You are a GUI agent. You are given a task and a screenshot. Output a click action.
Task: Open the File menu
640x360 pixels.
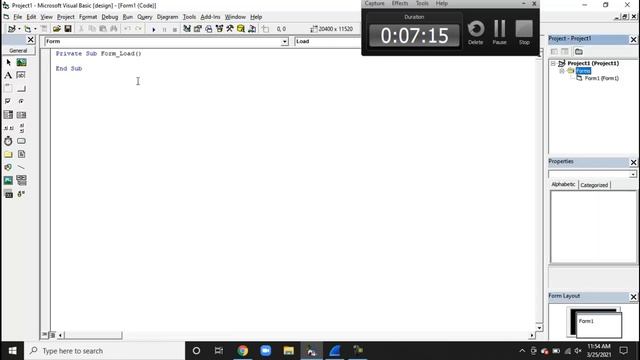pyautogui.click(x=18, y=17)
